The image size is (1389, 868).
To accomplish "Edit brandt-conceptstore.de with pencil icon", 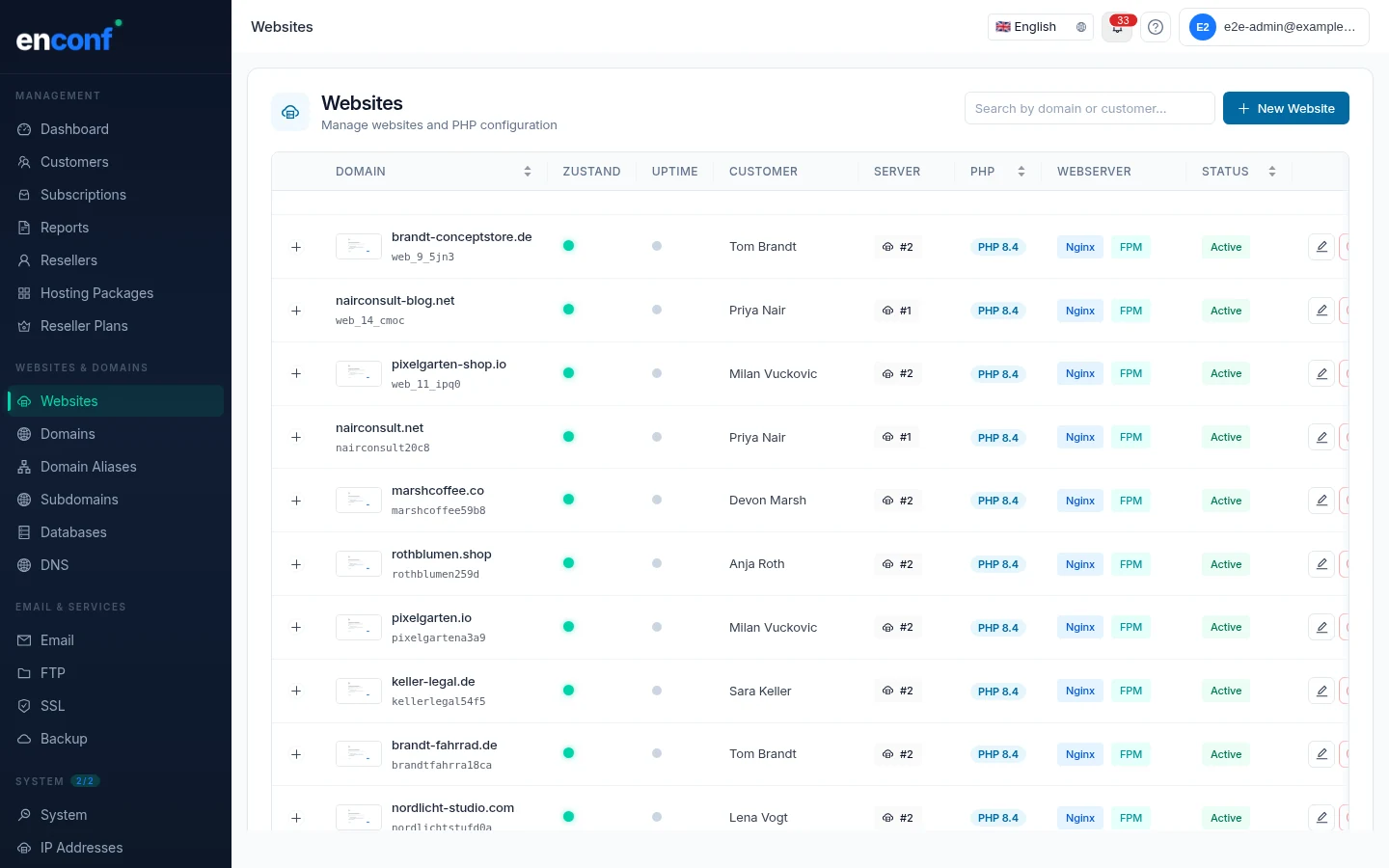I will [x=1321, y=247].
